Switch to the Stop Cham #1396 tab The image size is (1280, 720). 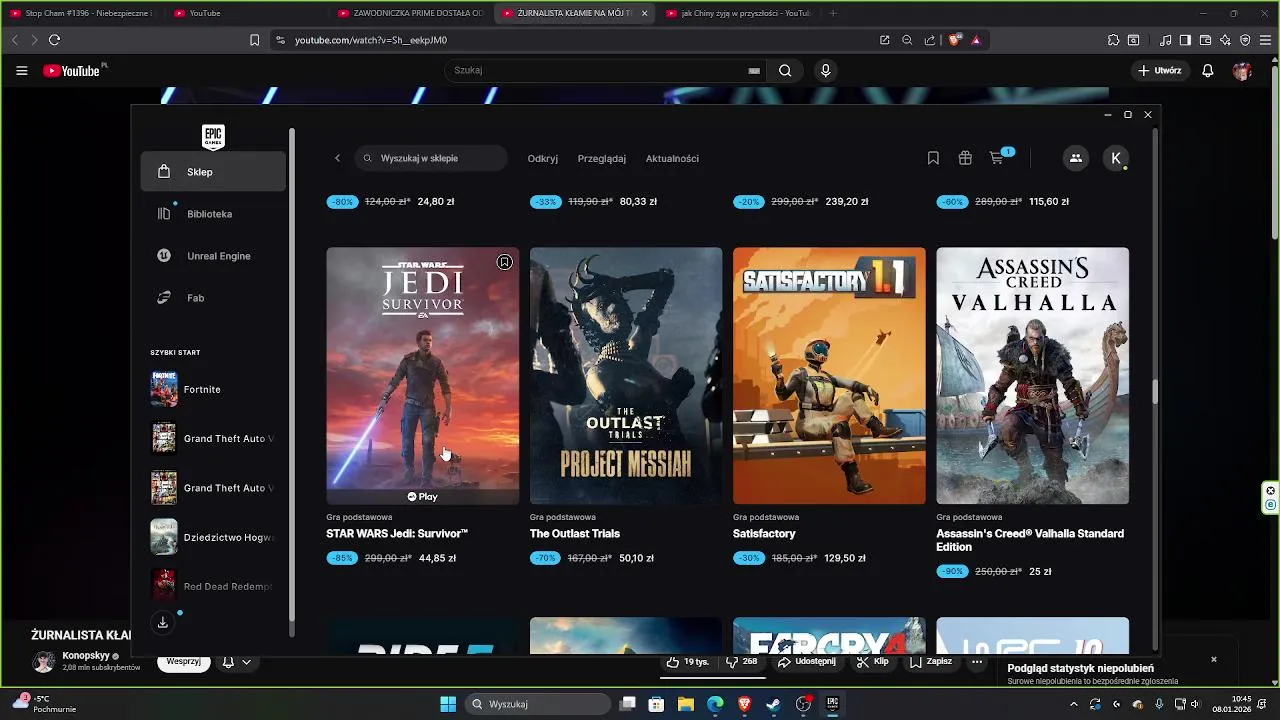tap(80, 13)
